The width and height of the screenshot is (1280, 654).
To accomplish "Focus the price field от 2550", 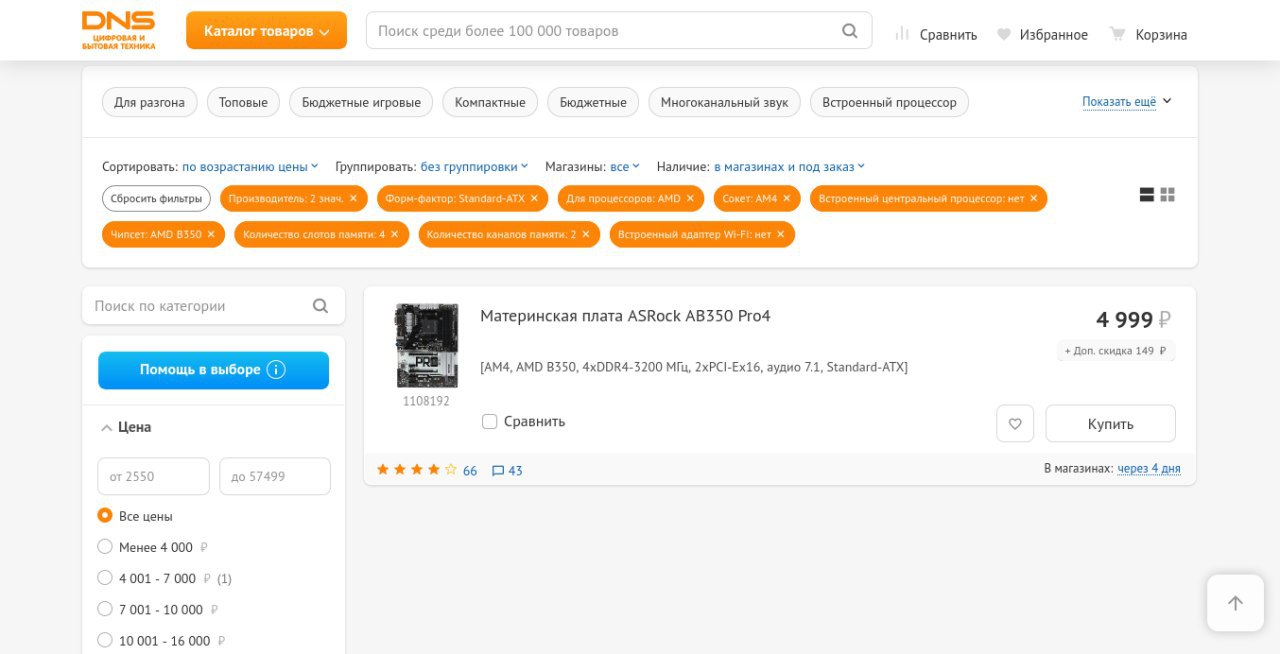I will pos(153,476).
